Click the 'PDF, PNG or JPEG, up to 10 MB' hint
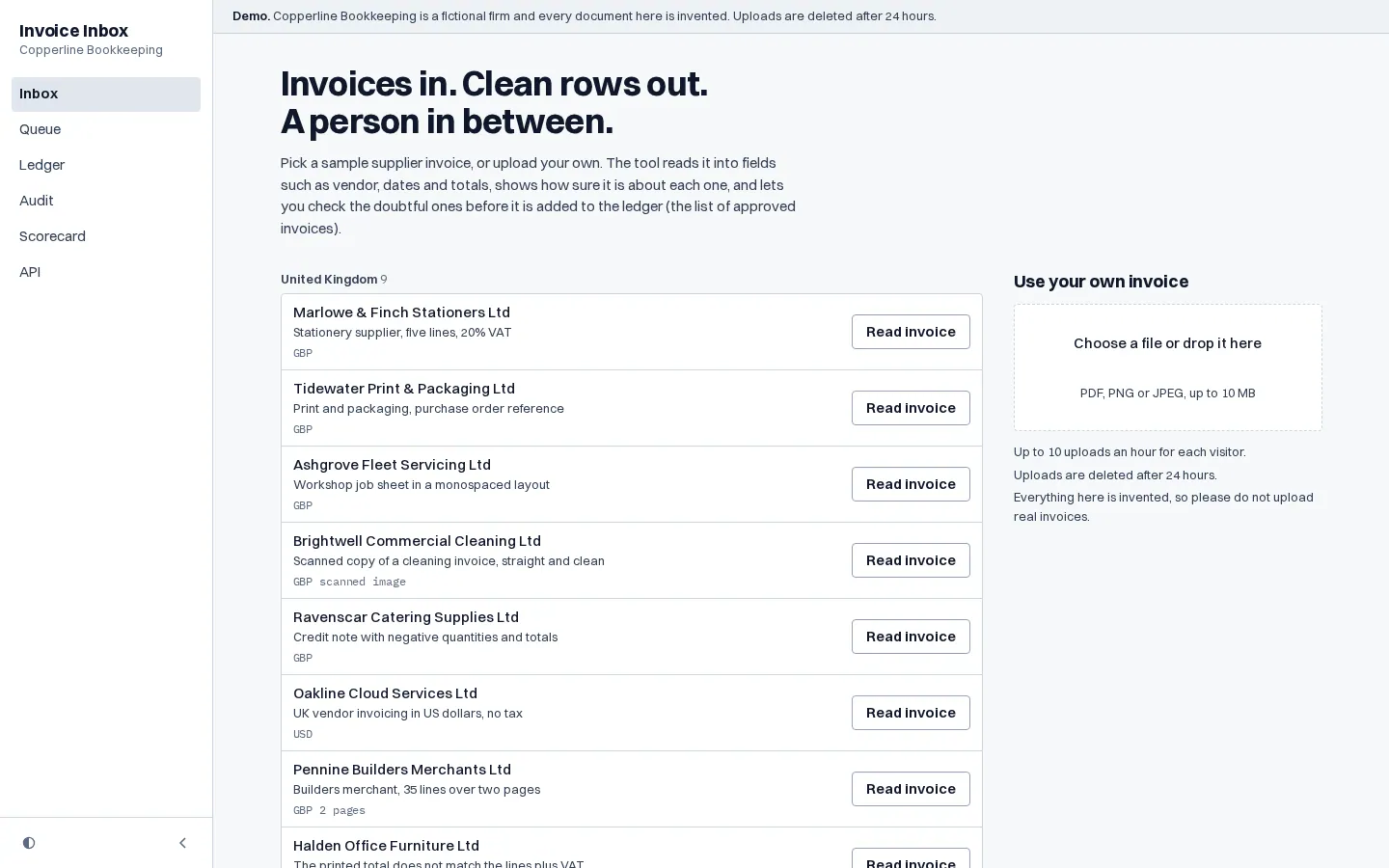Viewport: 1389px width, 868px height. 1167,393
